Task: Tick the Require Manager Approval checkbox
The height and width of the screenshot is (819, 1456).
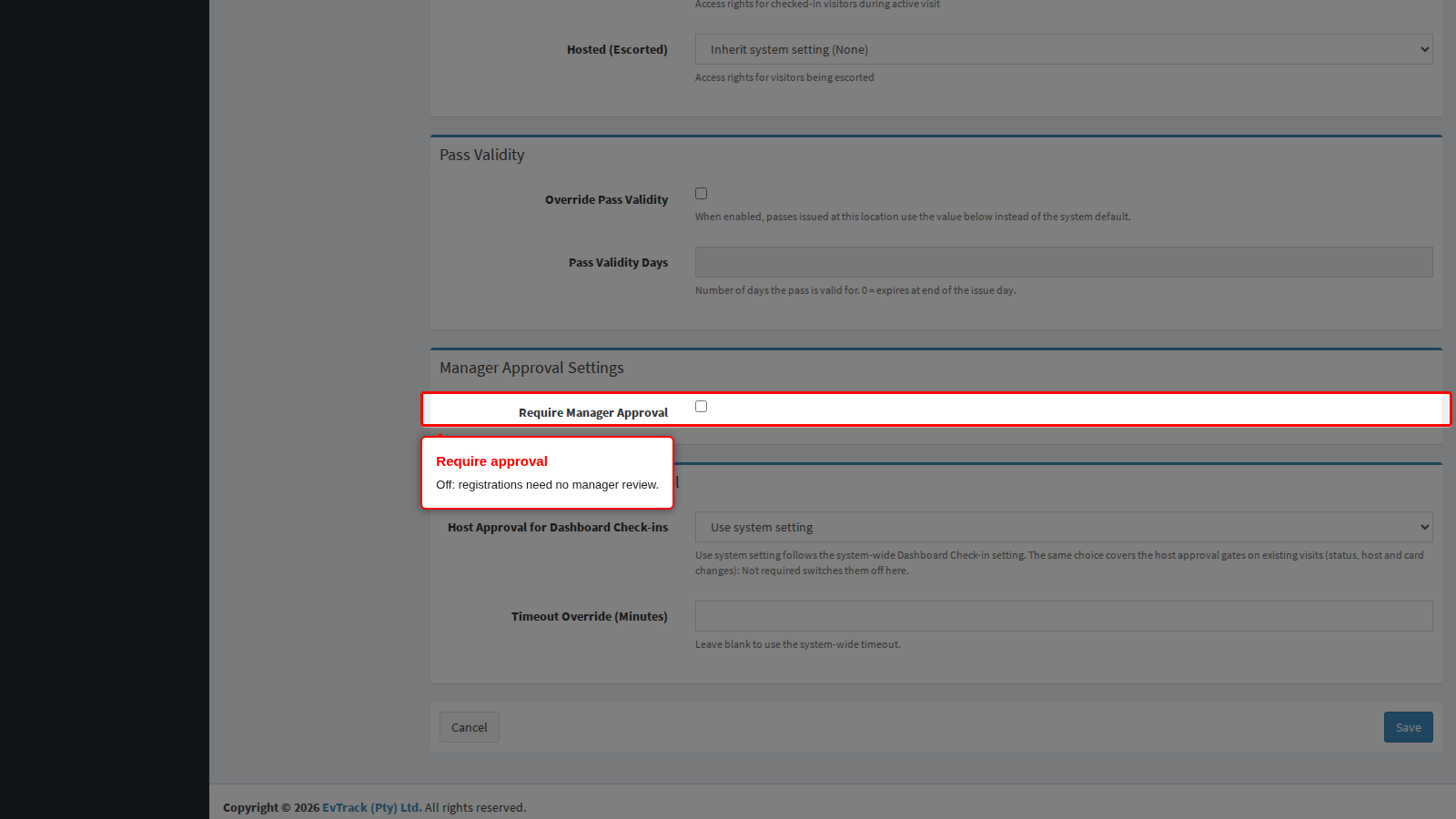Action: (701, 406)
